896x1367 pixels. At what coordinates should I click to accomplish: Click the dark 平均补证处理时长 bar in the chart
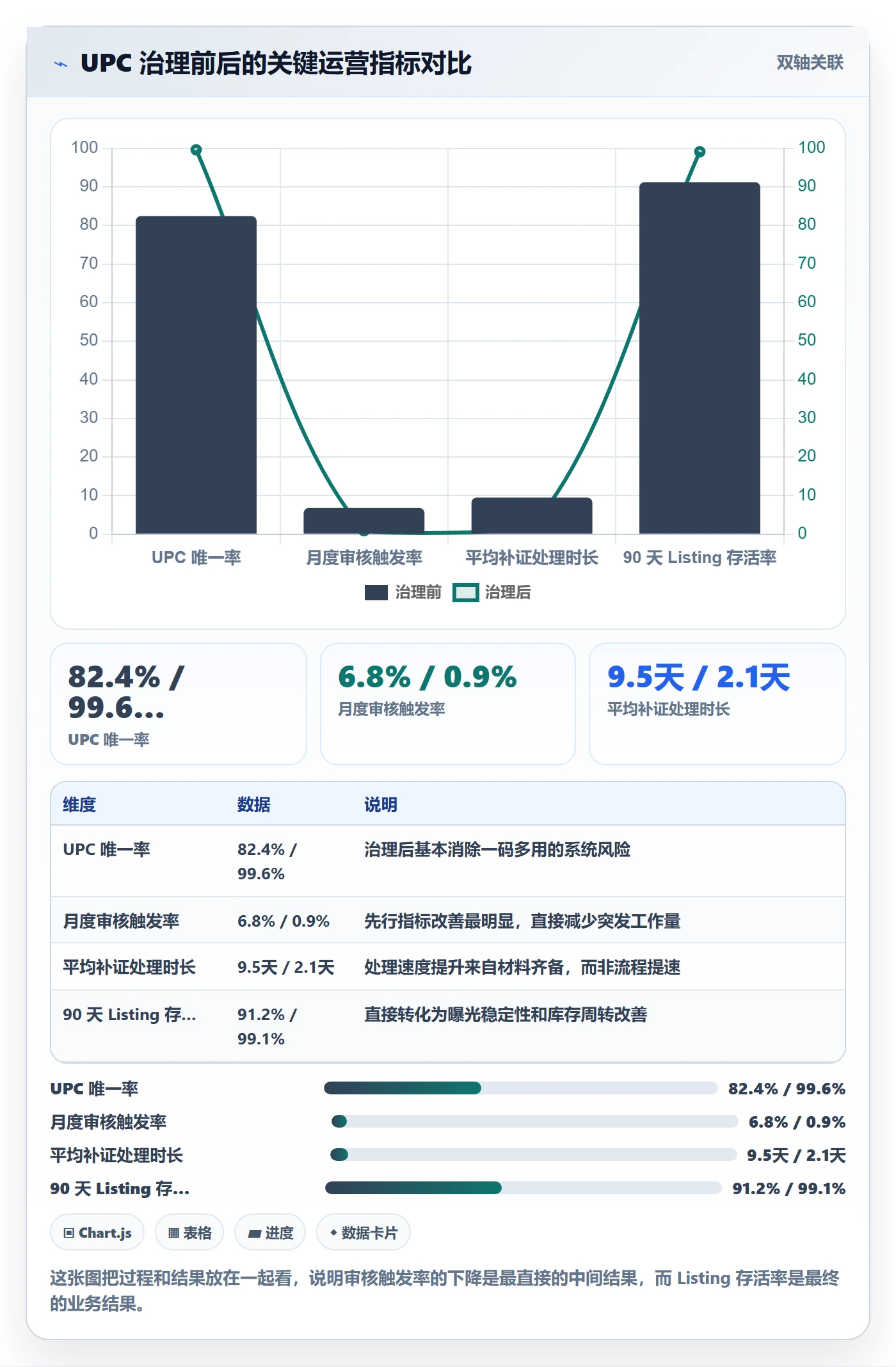(x=532, y=516)
